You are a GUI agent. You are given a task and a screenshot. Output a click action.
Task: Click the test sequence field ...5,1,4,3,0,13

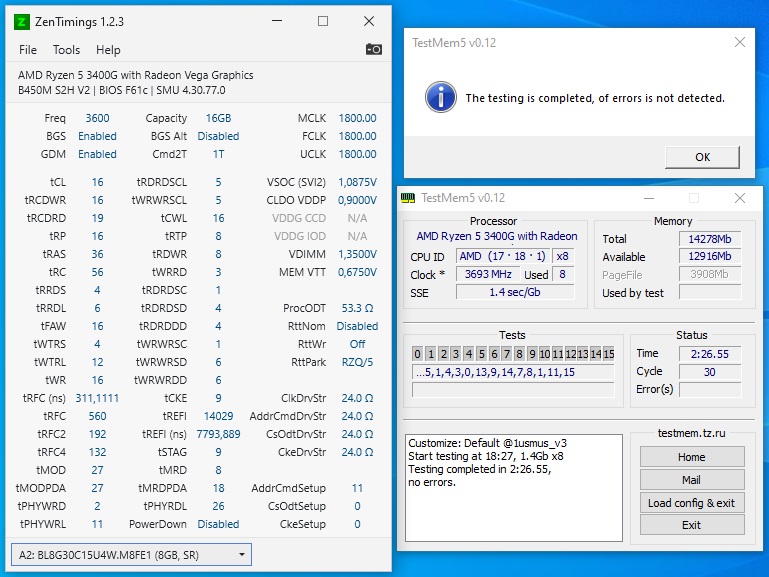(513, 372)
